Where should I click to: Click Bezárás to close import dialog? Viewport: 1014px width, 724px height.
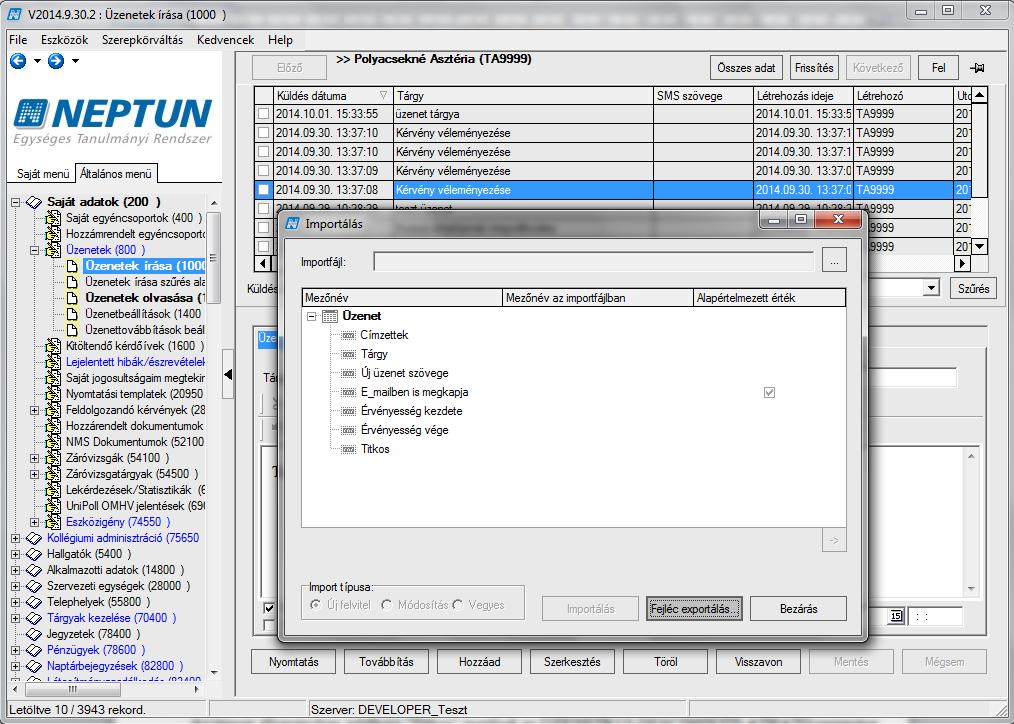tap(799, 609)
